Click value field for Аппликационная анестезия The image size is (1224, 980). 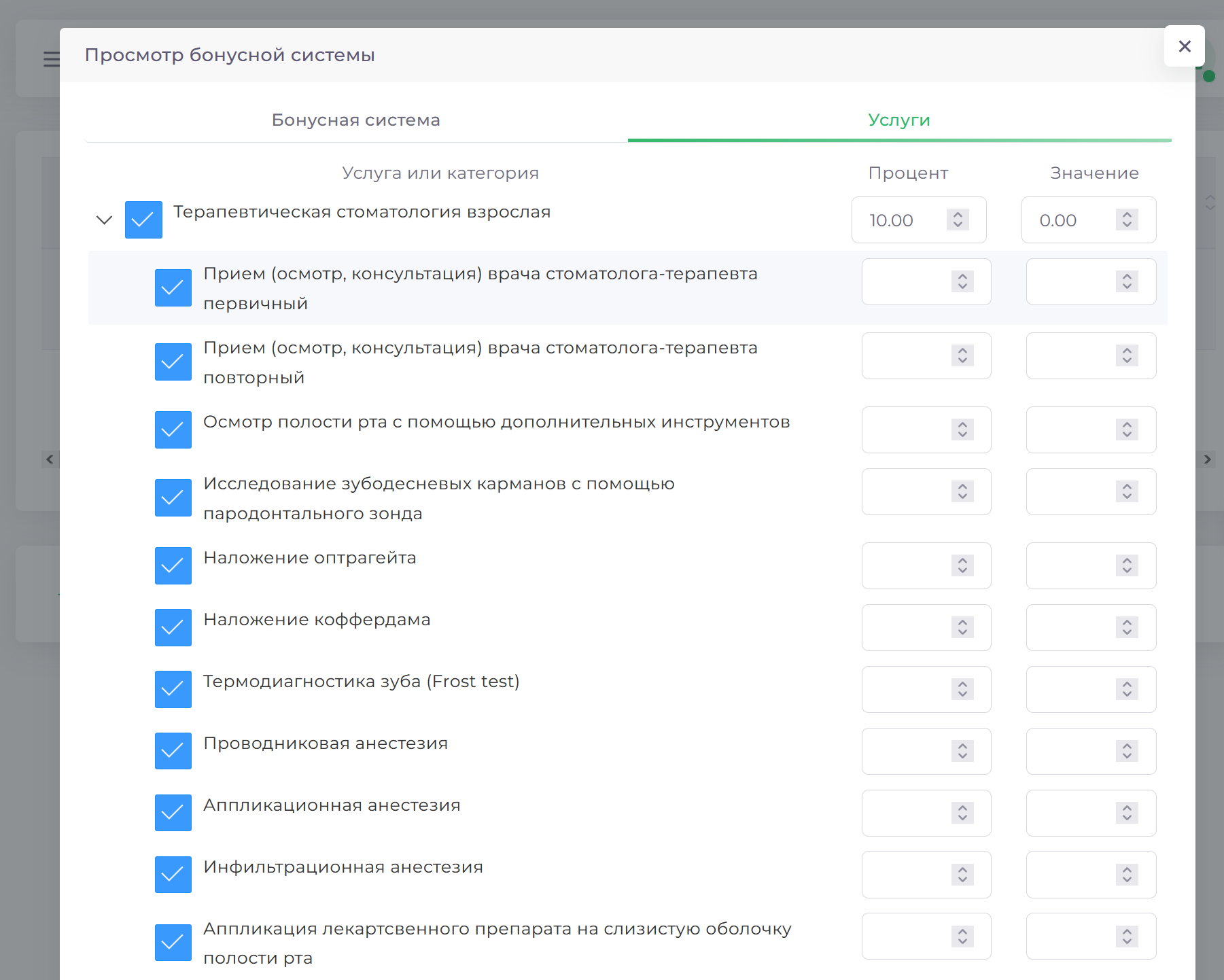click(x=1091, y=813)
